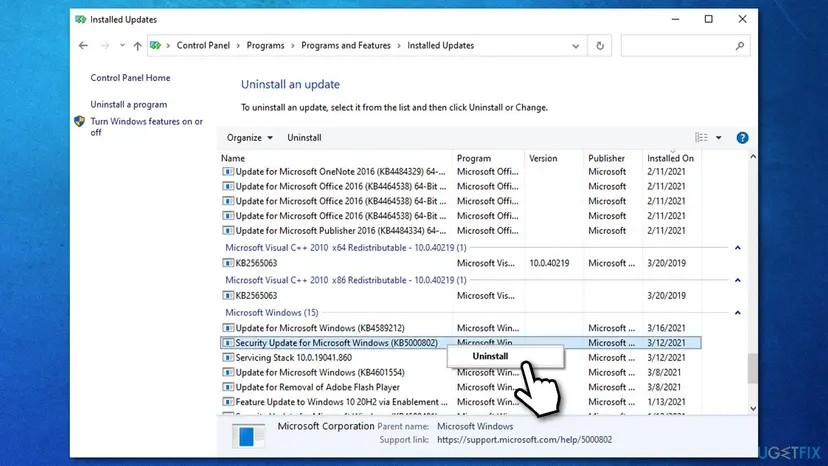Go up one folder level
Viewport: 828px width, 466px height.
click(137, 46)
